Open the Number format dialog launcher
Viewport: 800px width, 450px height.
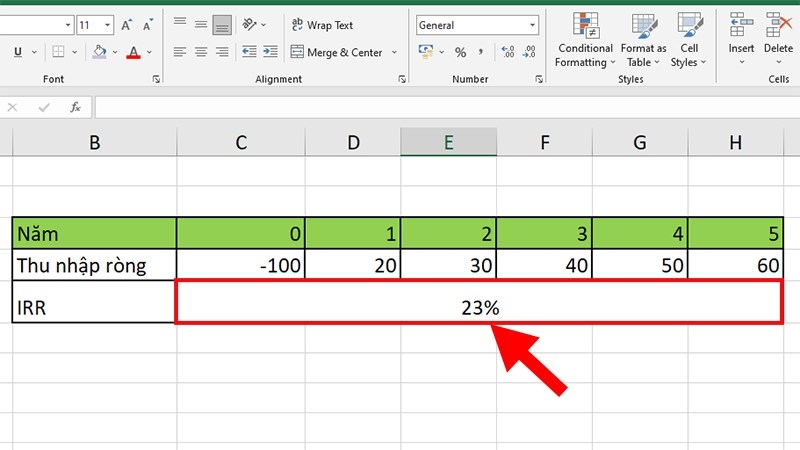pos(539,79)
